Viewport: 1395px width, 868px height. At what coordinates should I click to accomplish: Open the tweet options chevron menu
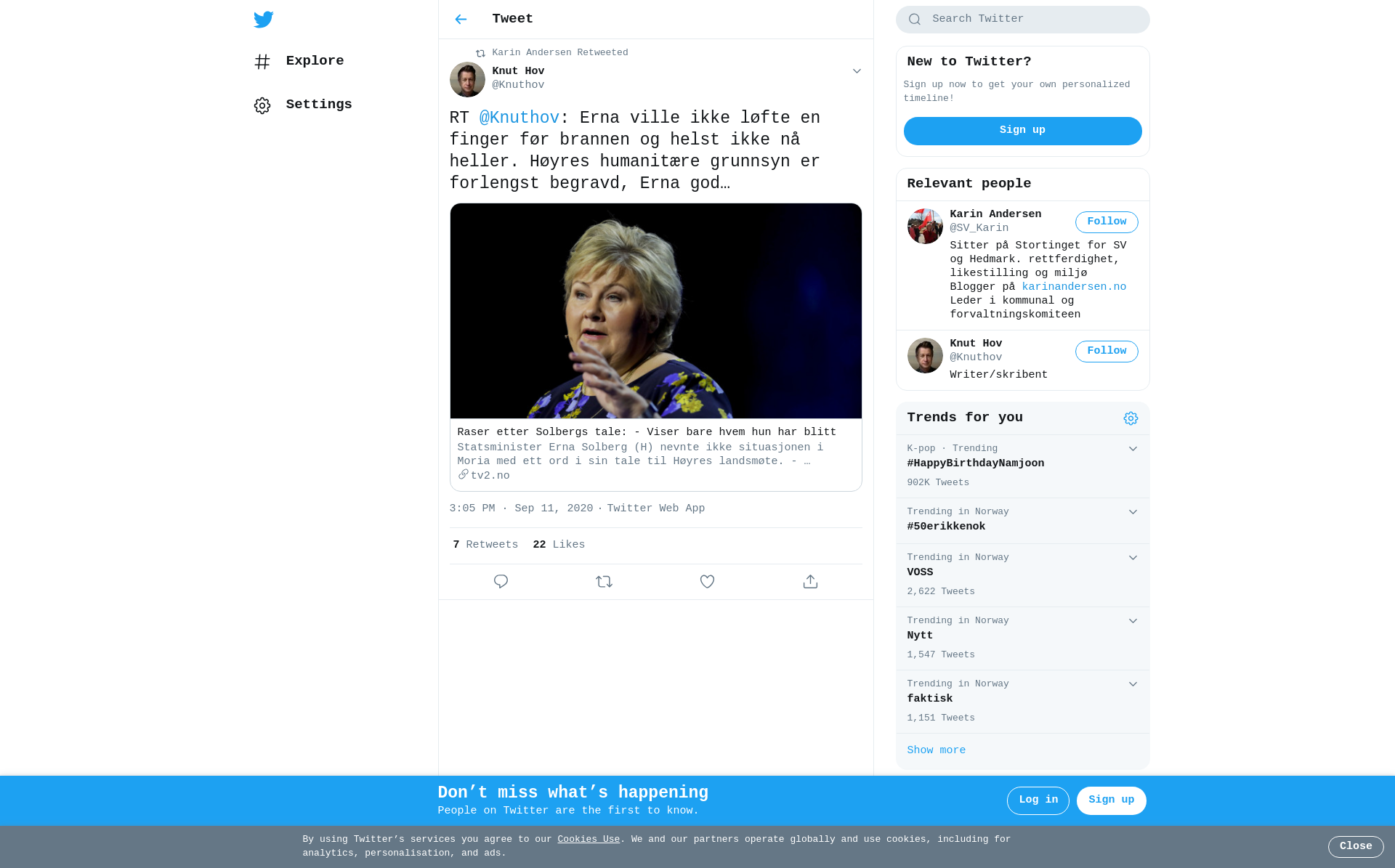click(x=857, y=71)
